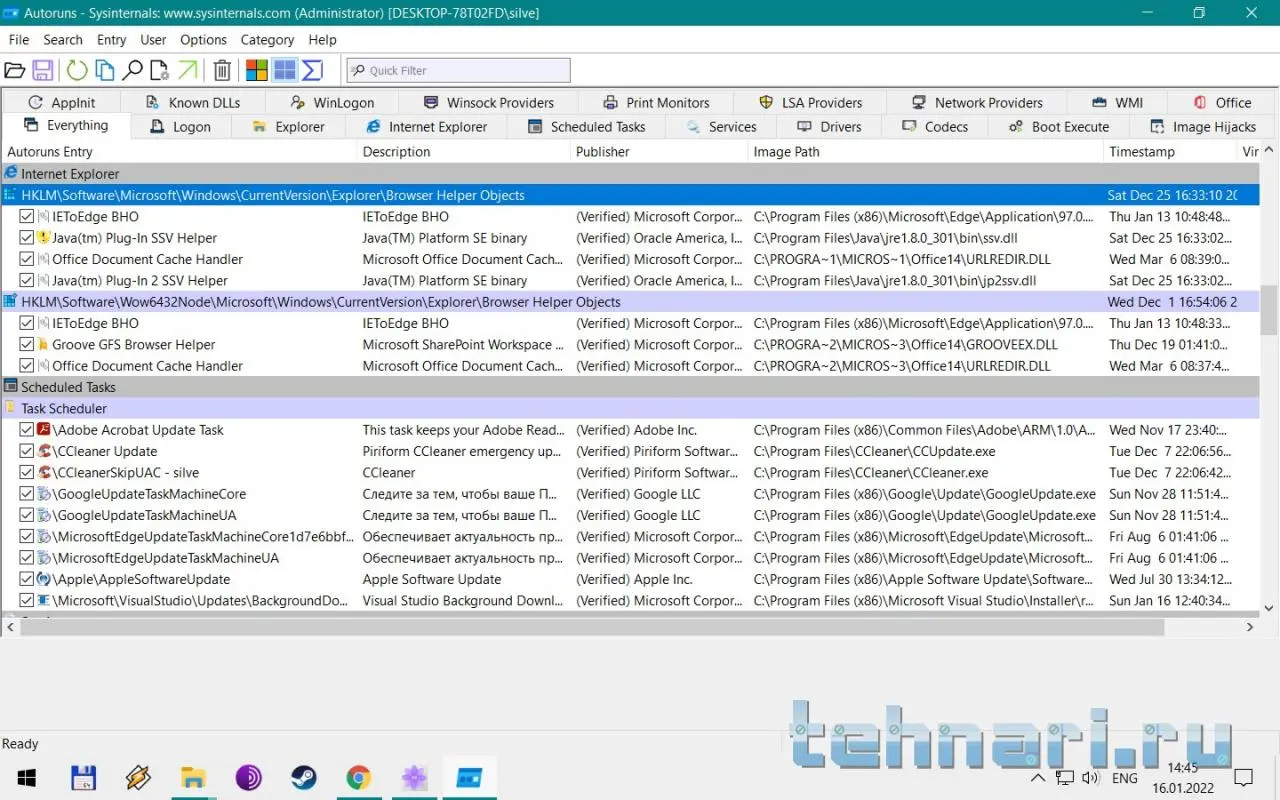The width and height of the screenshot is (1280, 800).
Task: Expand the Entry menu
Action: pos(111,40)
